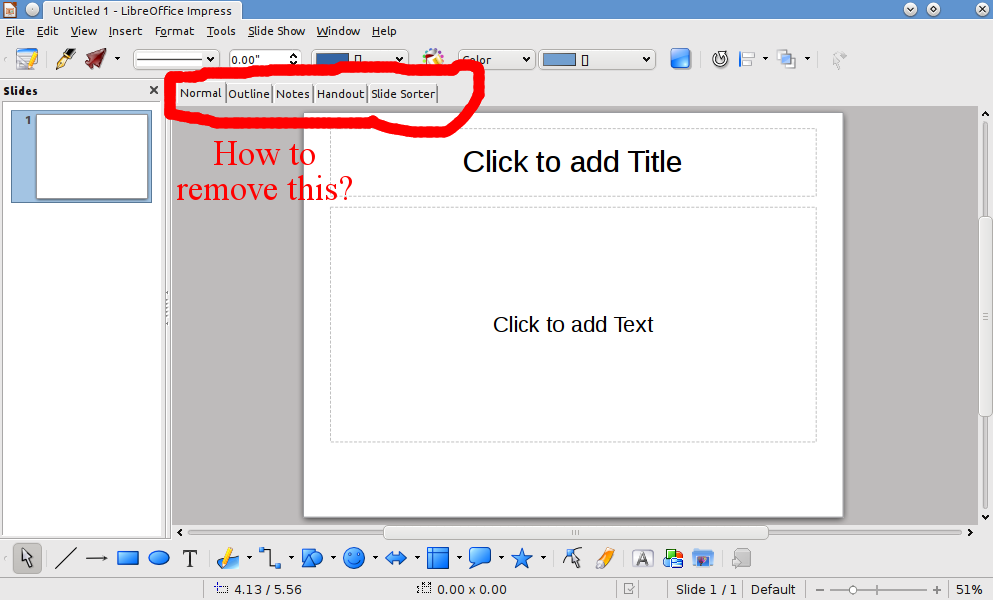Open the Line Style combo box
The width and height of the screenshot is (993, 600).
coord(176,60)
